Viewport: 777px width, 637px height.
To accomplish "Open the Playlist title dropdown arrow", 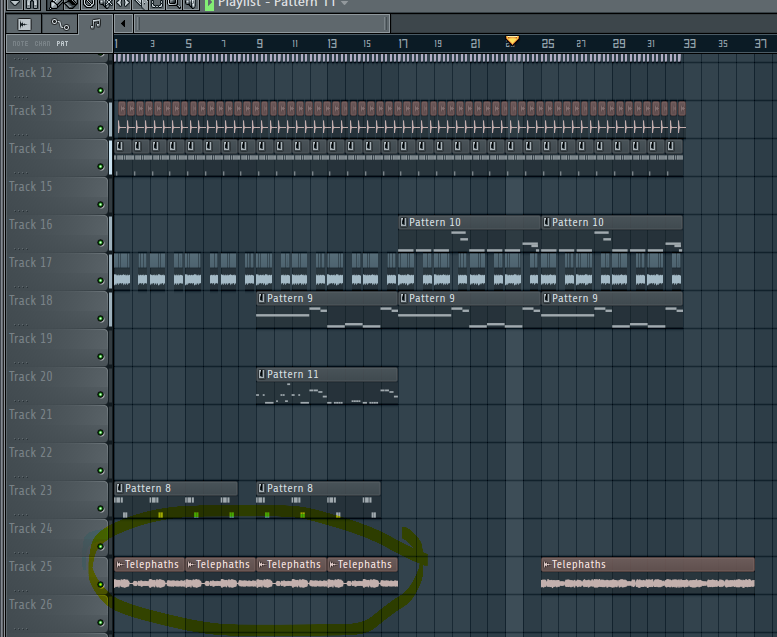I will point(345,4).
